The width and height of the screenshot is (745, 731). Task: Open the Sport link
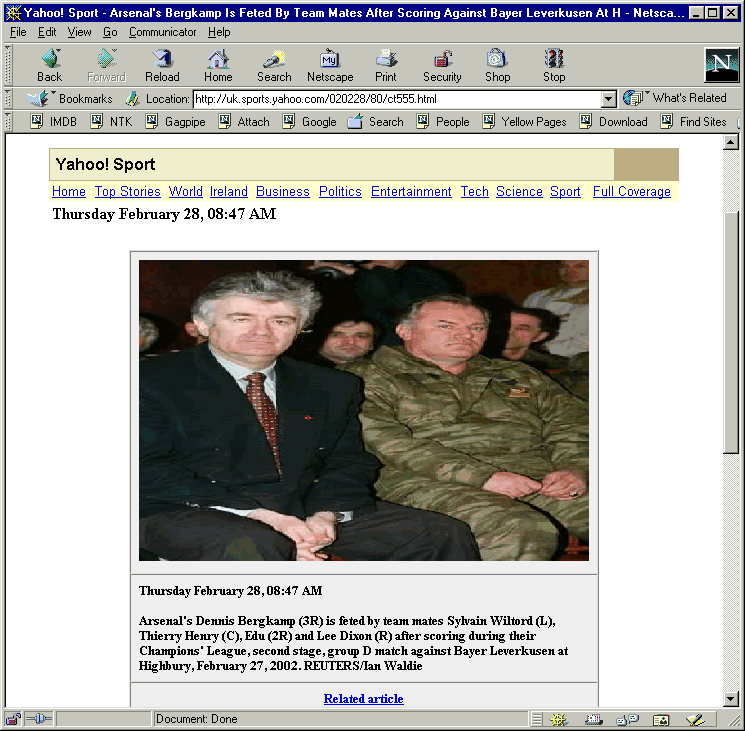pyautogui.click(x=565, y=191)
